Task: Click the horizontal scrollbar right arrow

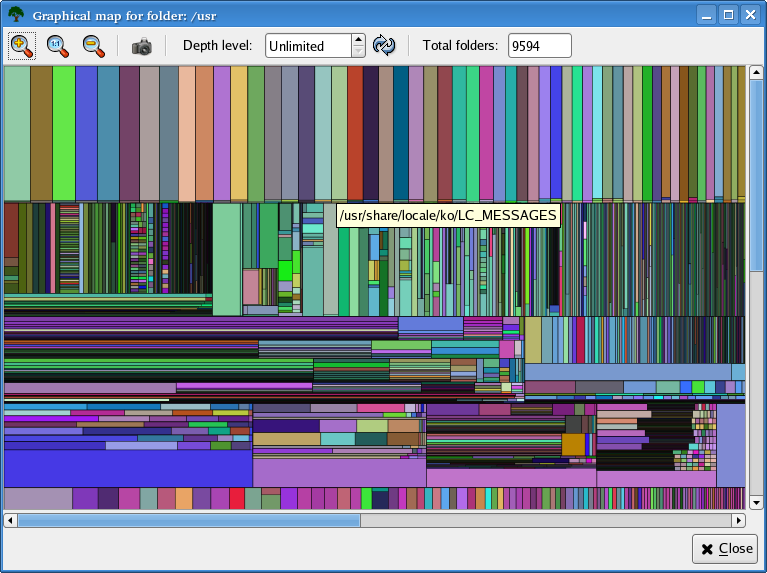Action: coord(739,520)
